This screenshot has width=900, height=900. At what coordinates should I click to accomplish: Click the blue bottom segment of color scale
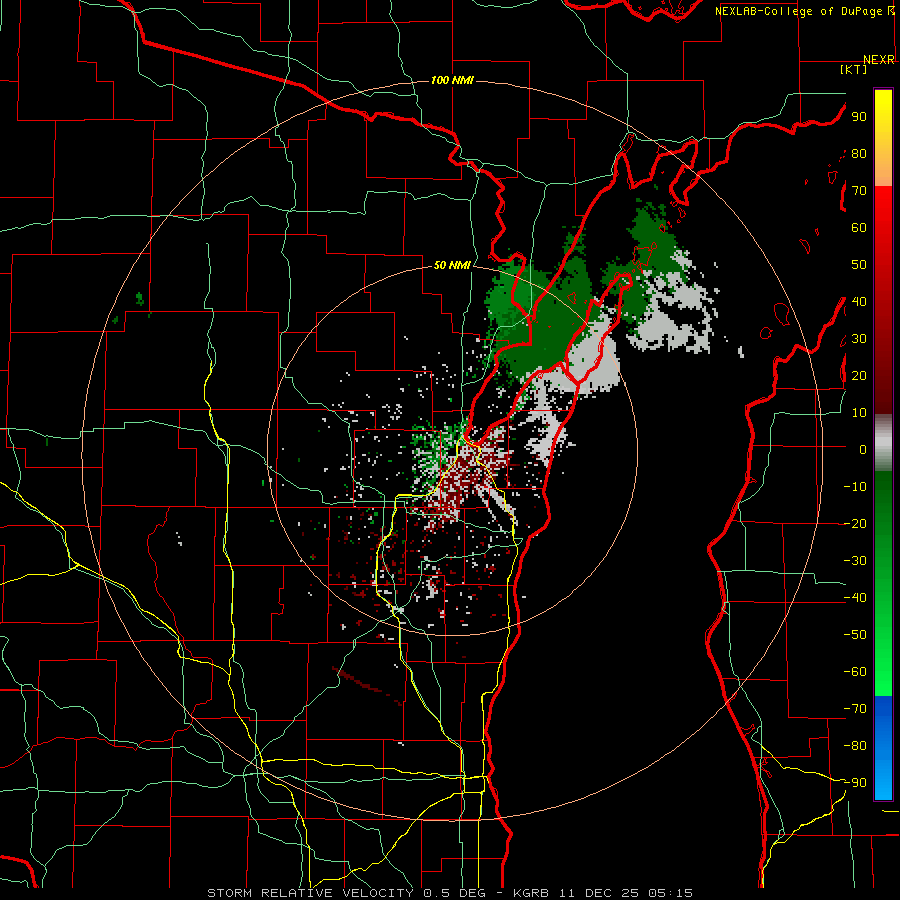point(883,748)
